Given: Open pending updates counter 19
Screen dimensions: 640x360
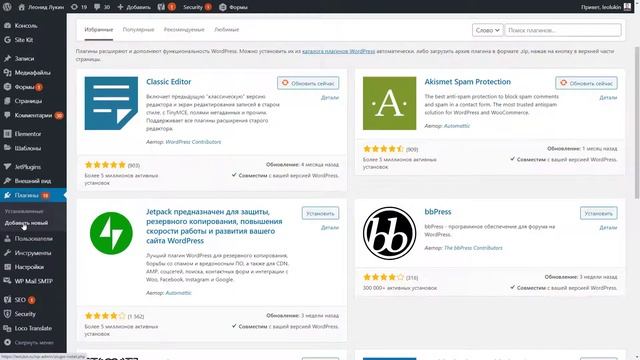Looking at the screenshot, I should coord(79,7).
